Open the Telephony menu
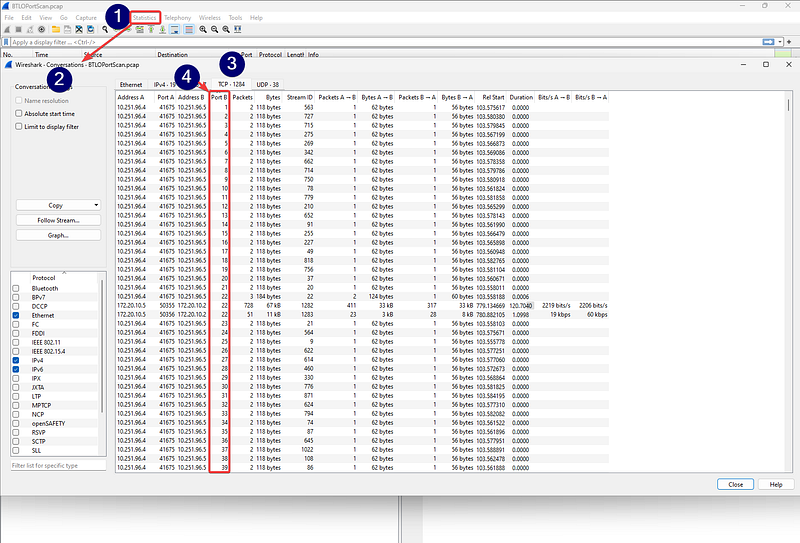 [177, 17]
